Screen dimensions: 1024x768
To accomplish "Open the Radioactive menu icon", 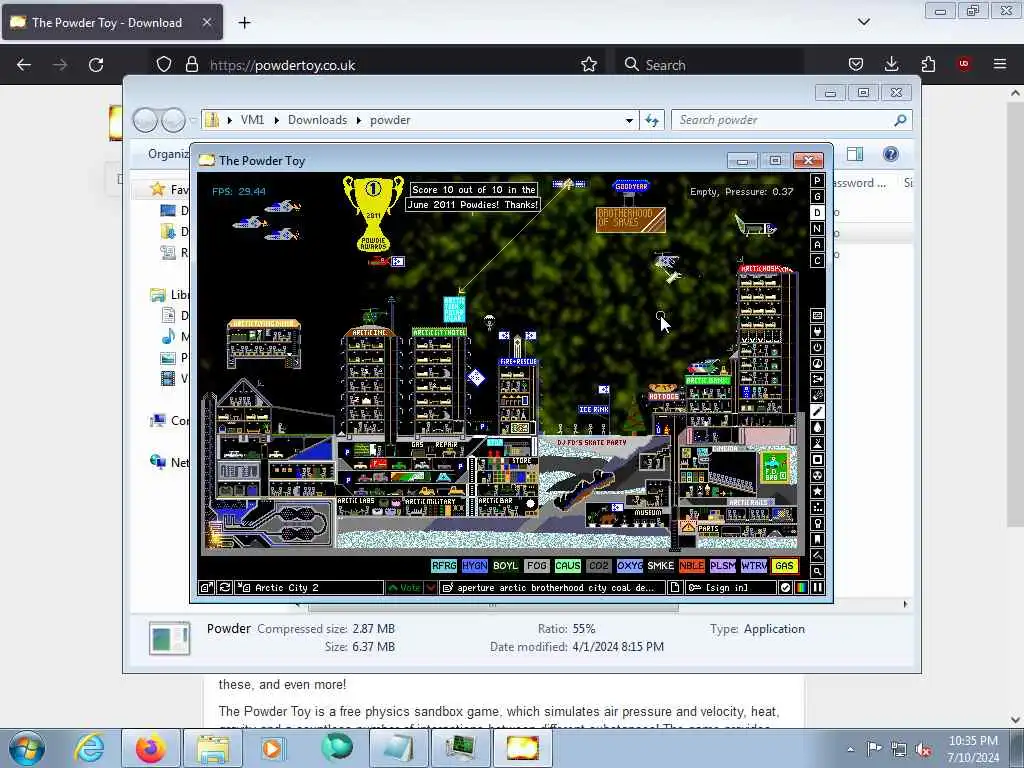I will click(x=817, y=475).
